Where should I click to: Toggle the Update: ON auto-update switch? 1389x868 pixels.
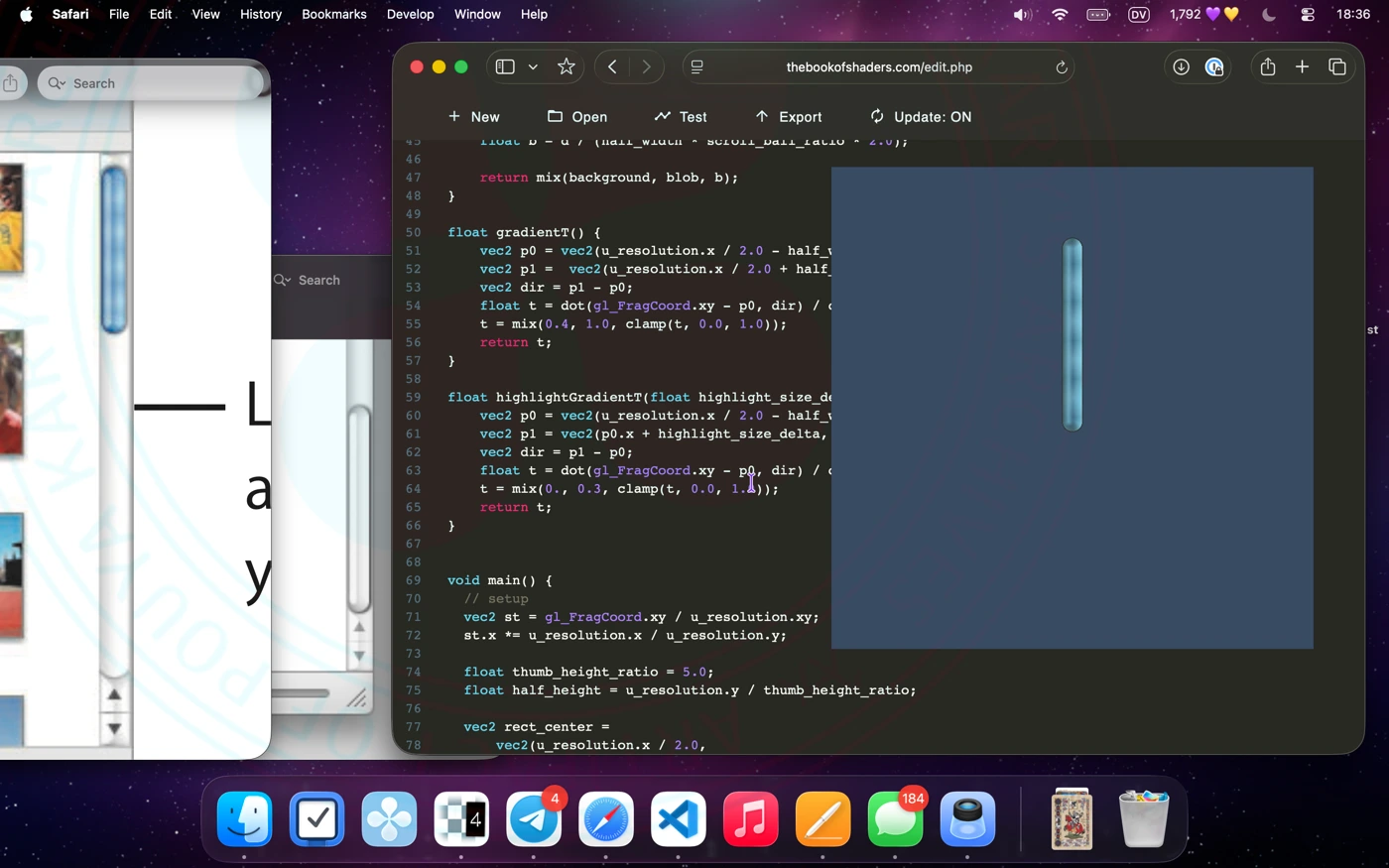(x=920, y=117)
